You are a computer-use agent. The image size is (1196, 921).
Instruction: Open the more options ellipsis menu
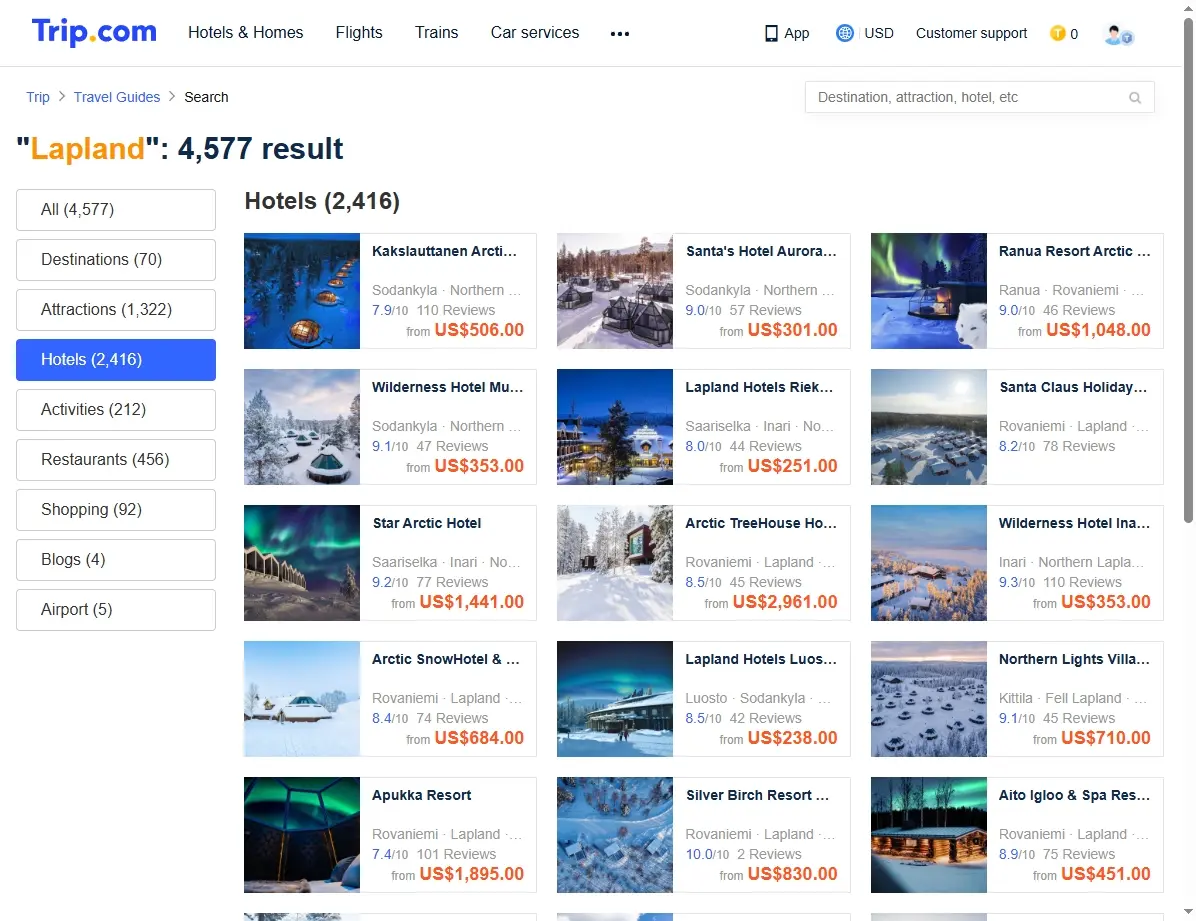point(619,34)
